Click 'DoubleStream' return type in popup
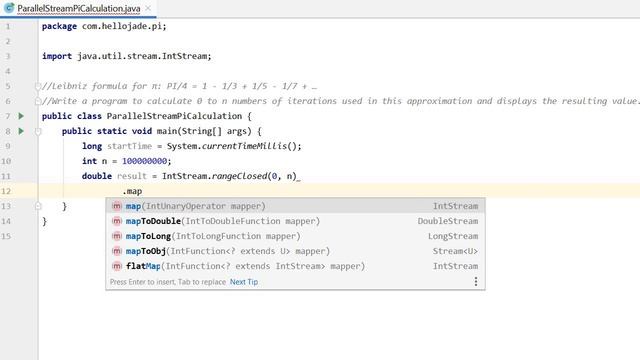640x360 pixels. pyautogui.click(x=447, y=221)
